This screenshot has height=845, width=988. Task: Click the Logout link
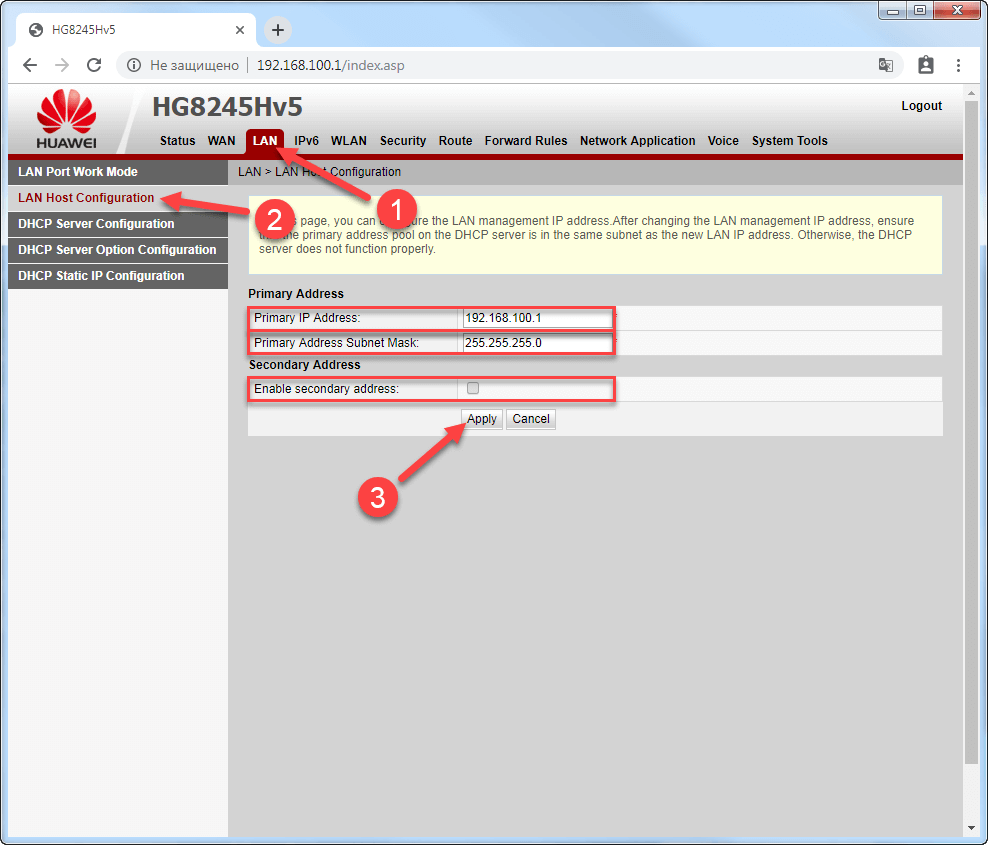[x=921, y=105]
